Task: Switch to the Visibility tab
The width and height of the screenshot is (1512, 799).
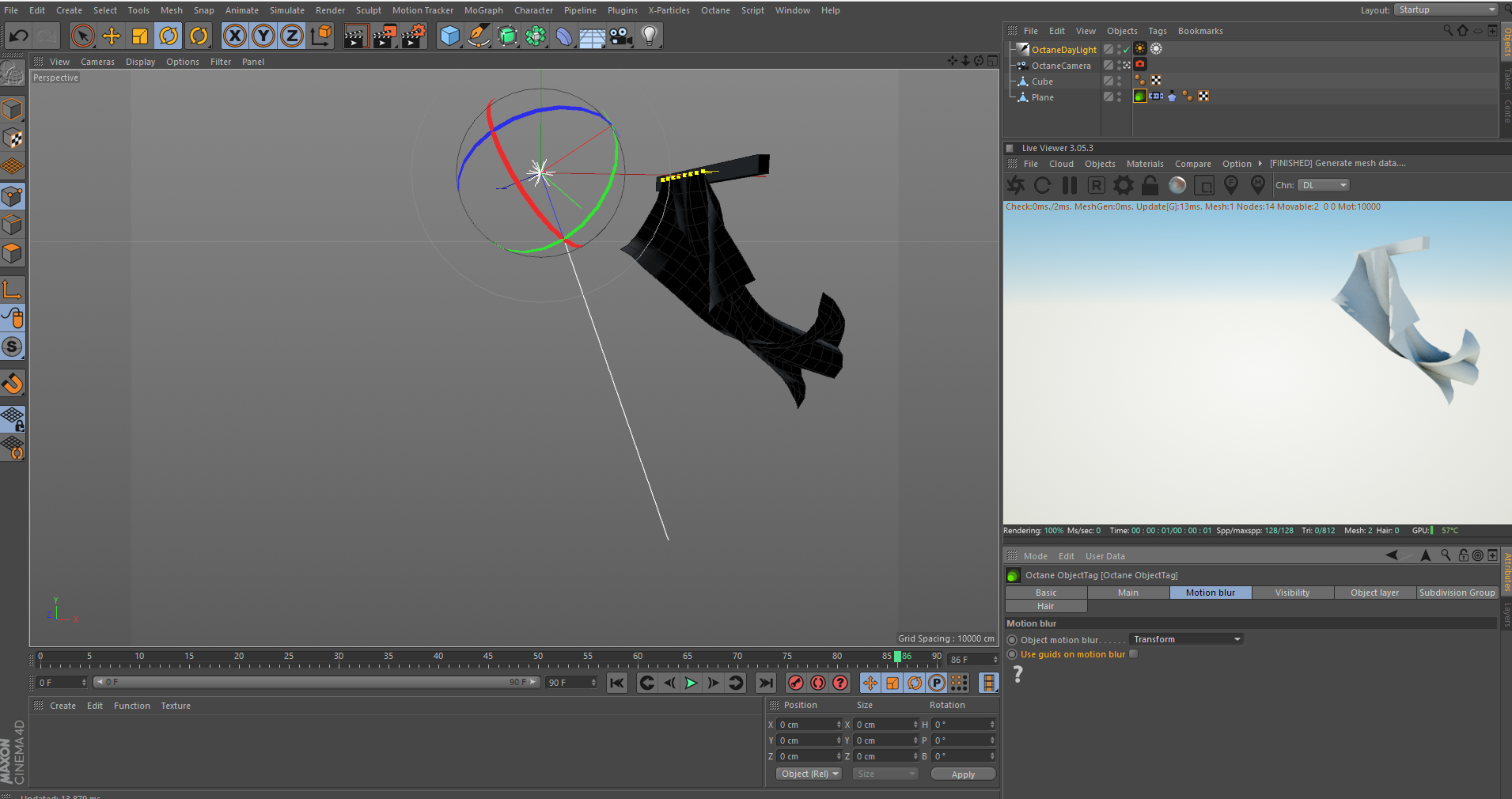Action: pyautogui.click(x=1292, y=593)
